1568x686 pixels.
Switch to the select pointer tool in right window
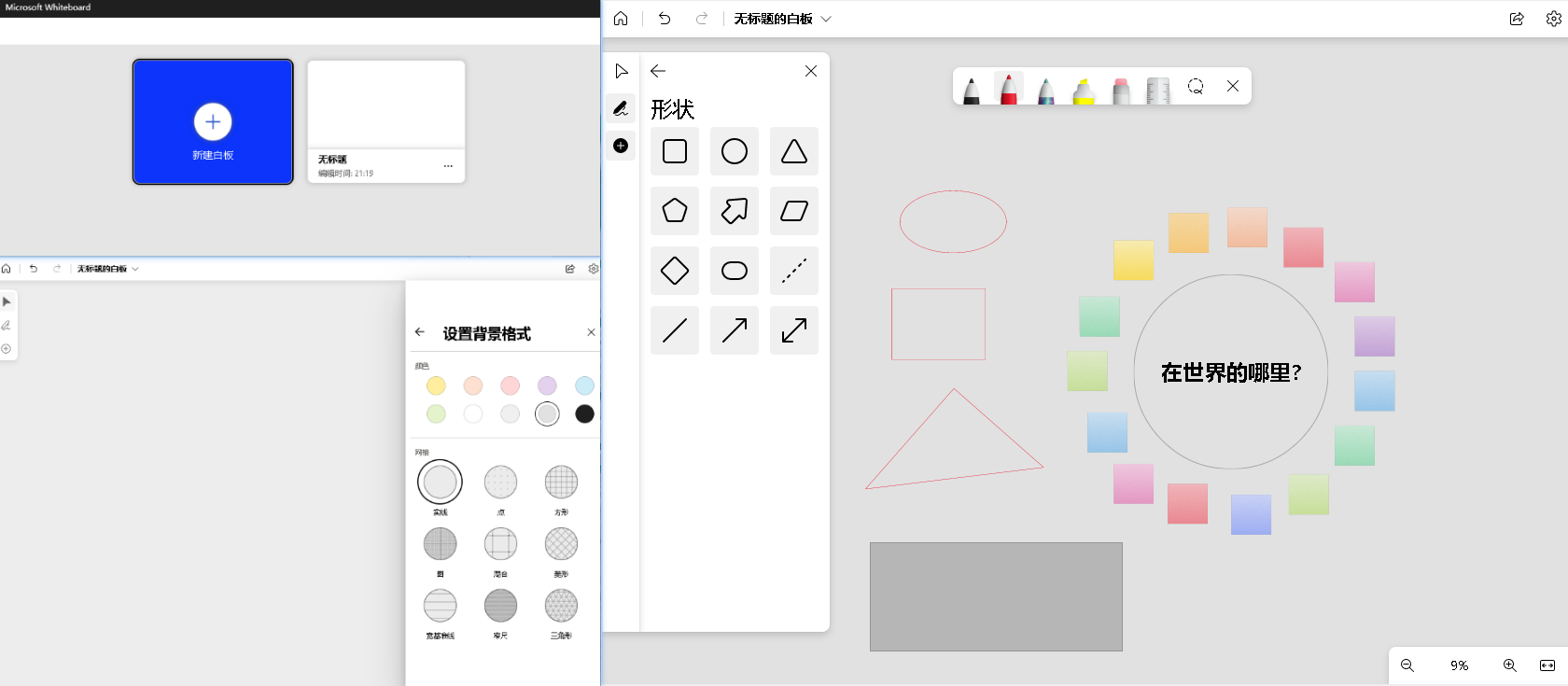coord(621,71)
